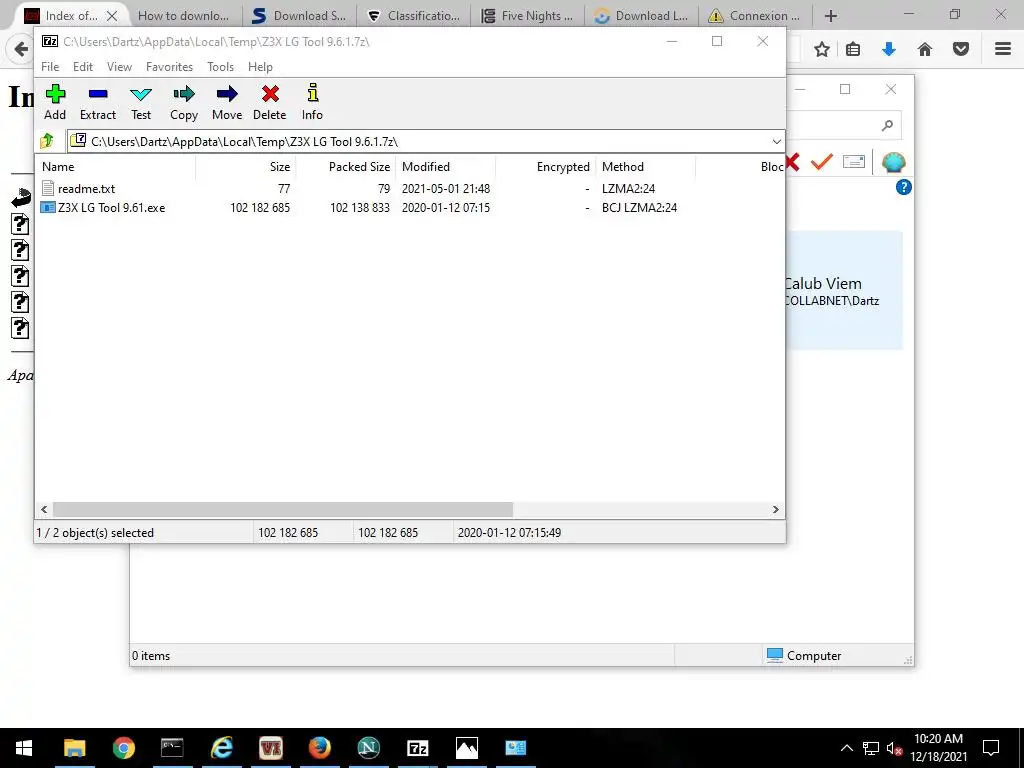Select readme.txt file row

(410, 189)
